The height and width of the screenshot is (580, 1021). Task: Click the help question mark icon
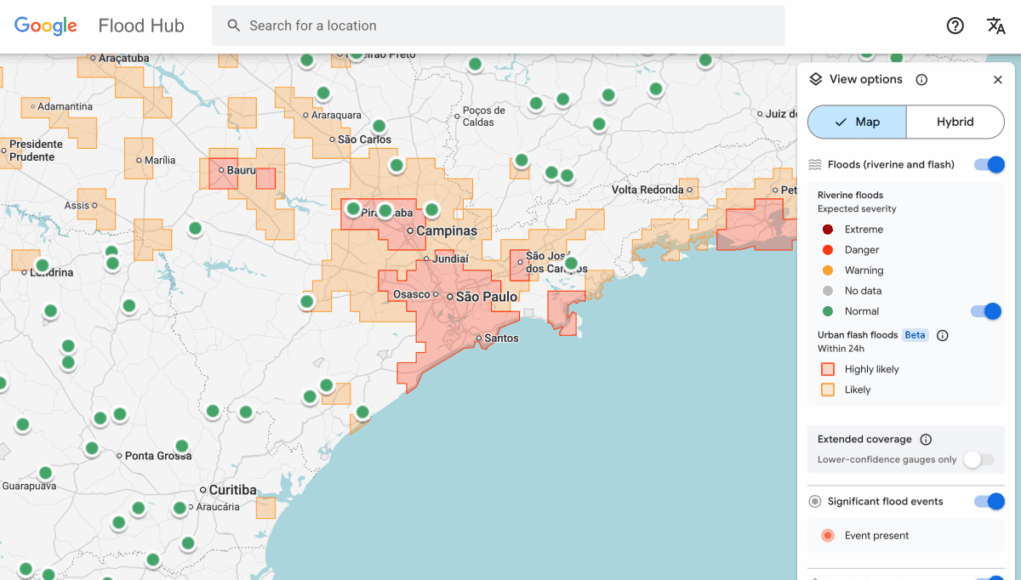955,26
